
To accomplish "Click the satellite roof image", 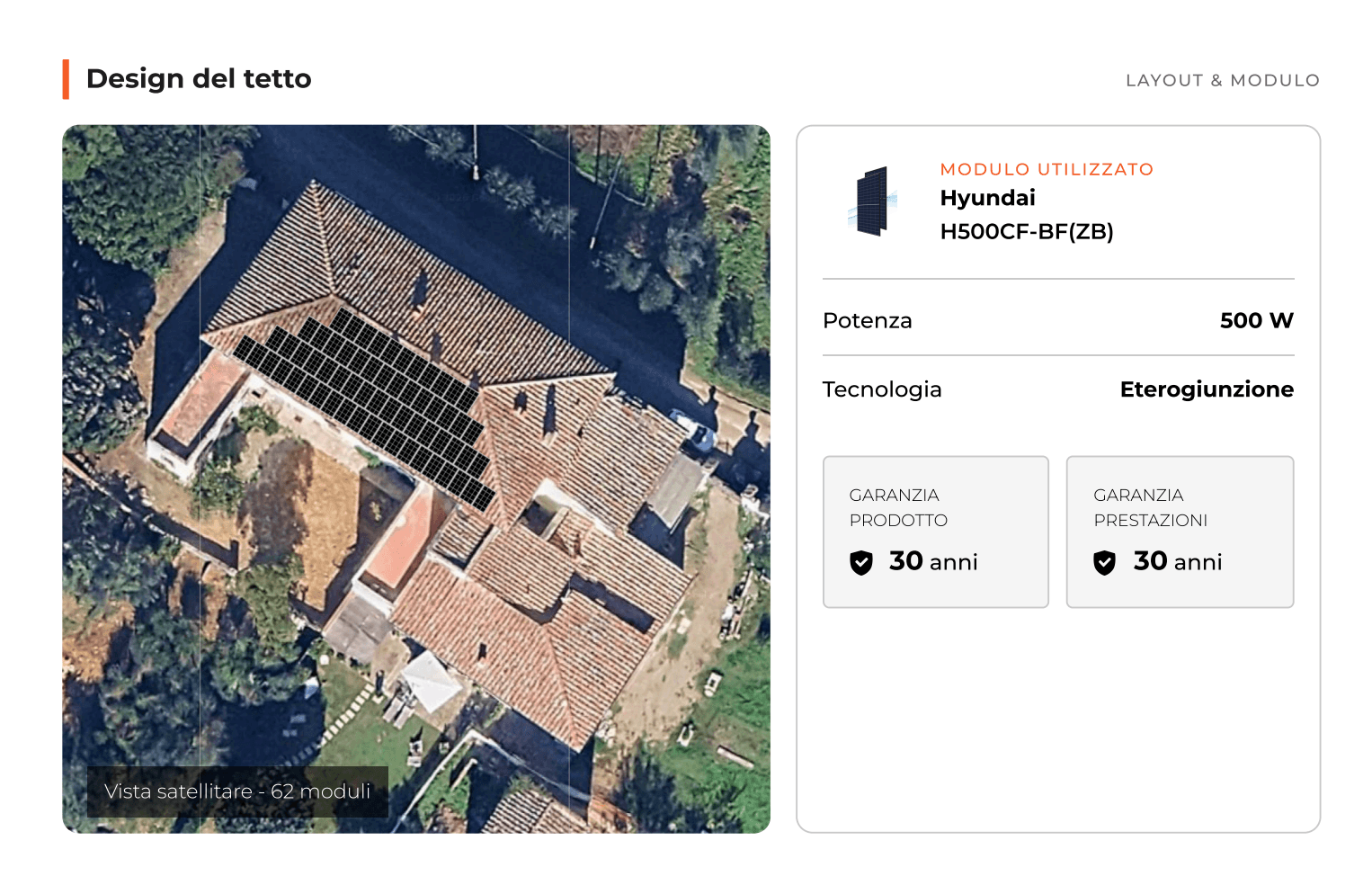I will pyautogui.click(x=416, y=478).
